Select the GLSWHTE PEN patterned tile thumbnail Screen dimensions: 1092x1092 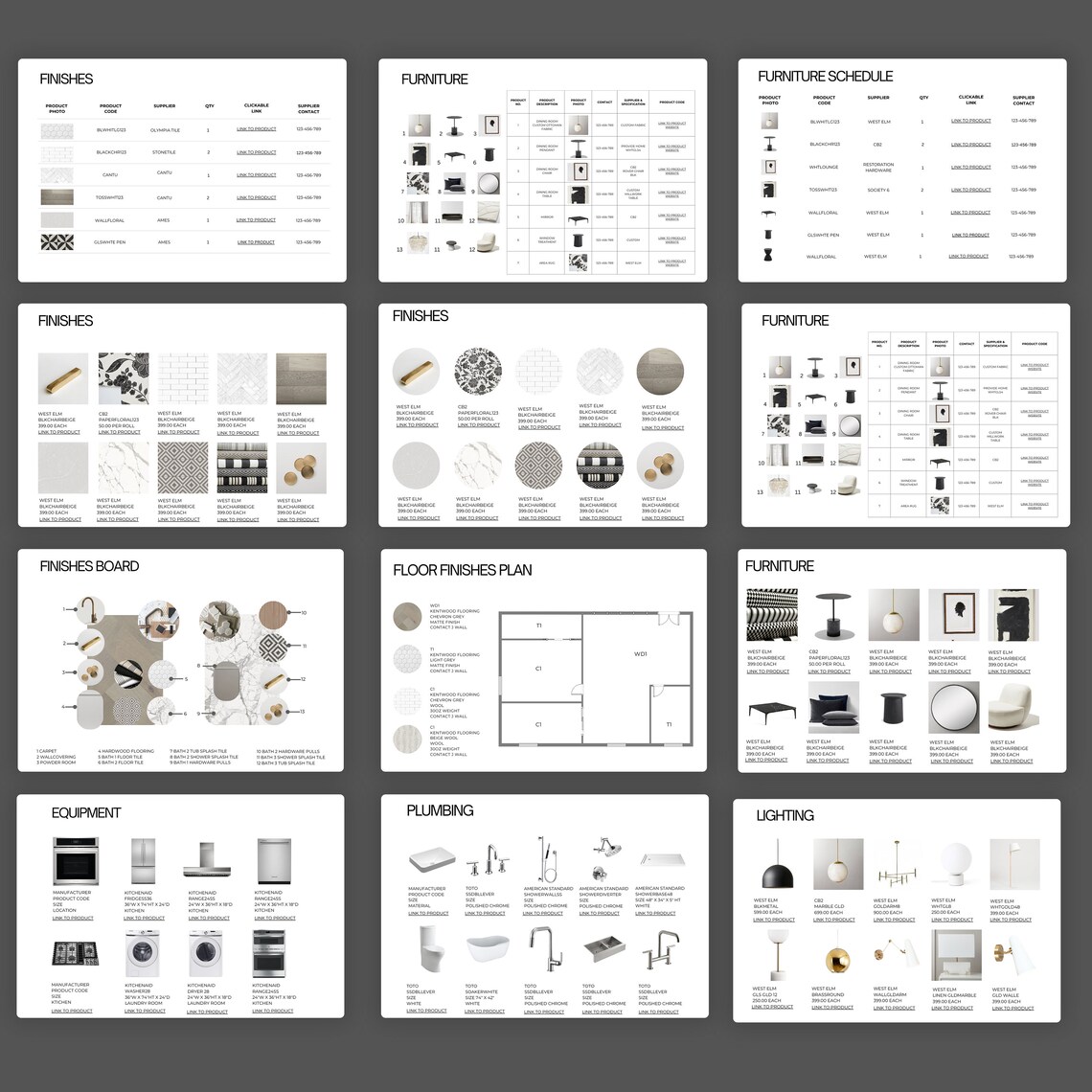(59, 241)
